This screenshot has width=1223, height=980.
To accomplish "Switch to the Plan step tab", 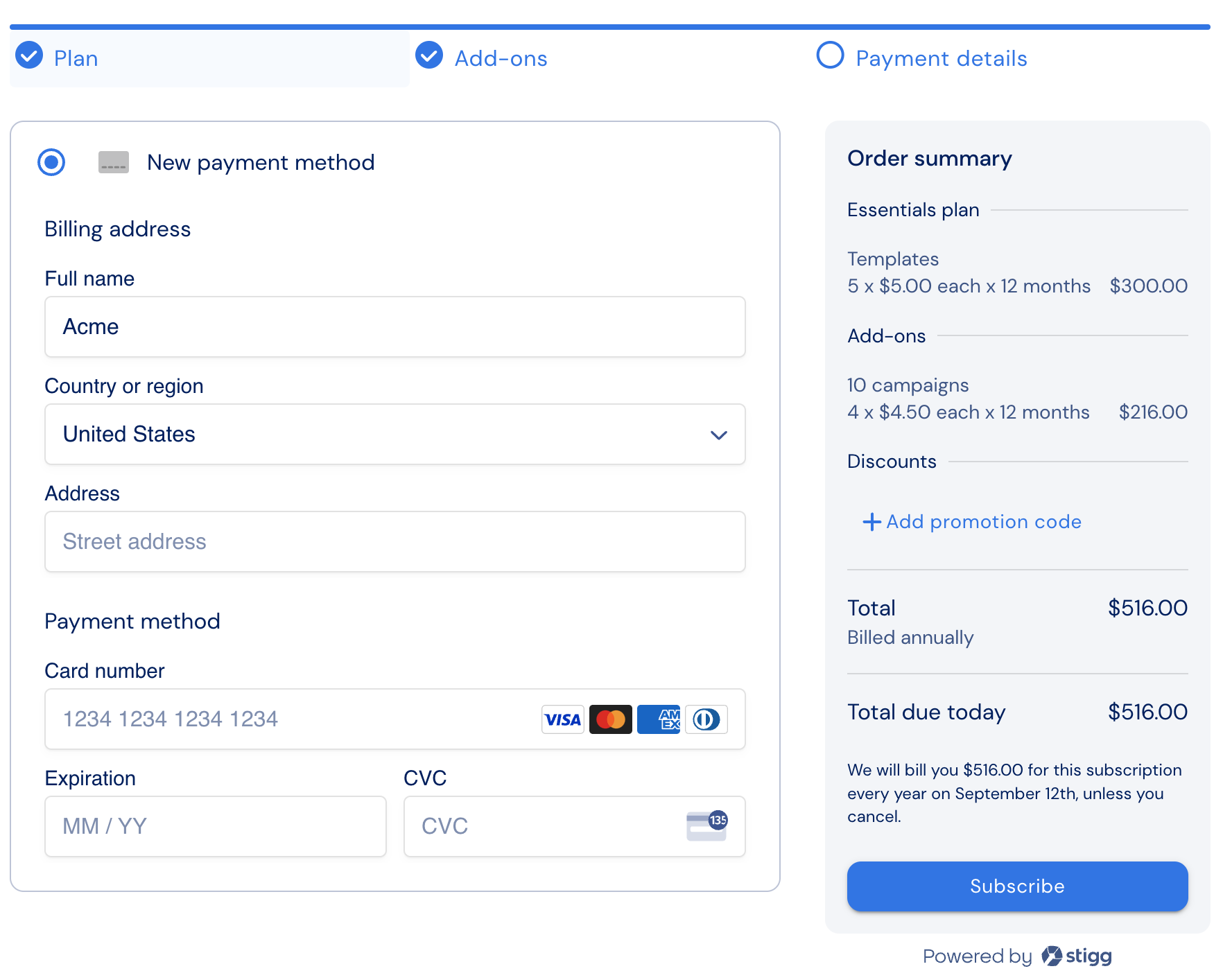I will pos(209,58).
